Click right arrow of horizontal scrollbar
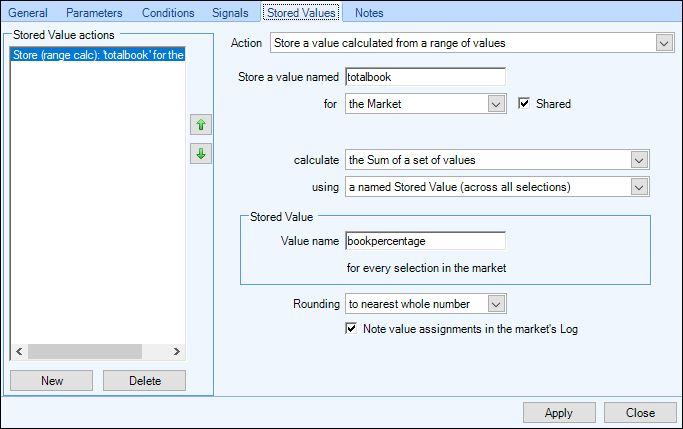 click(176, 351)
